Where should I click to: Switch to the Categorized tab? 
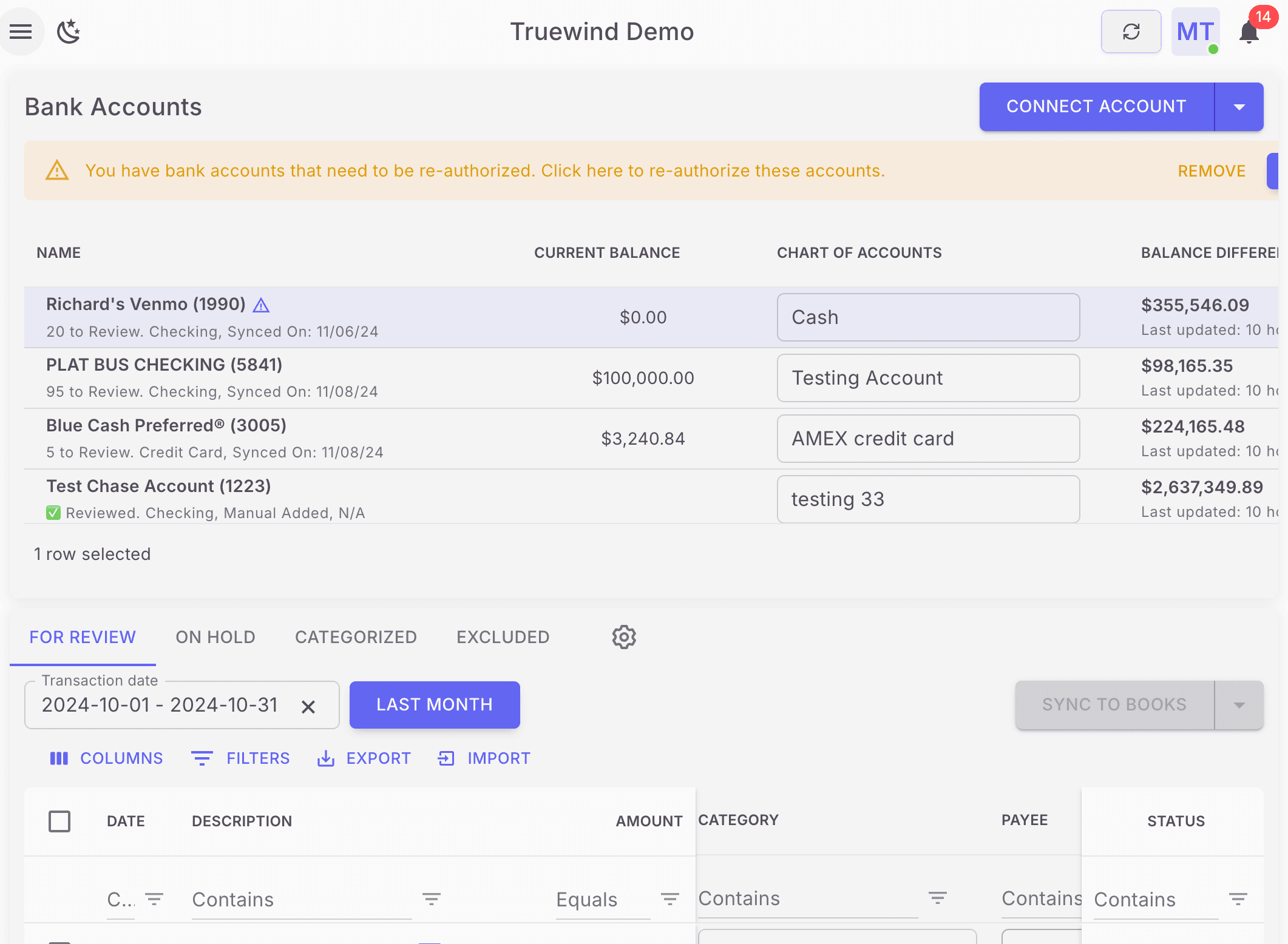[x=356, y=637]
